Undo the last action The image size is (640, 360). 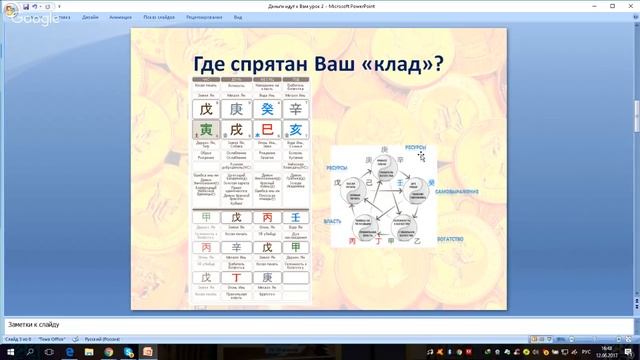coord(35,7)
